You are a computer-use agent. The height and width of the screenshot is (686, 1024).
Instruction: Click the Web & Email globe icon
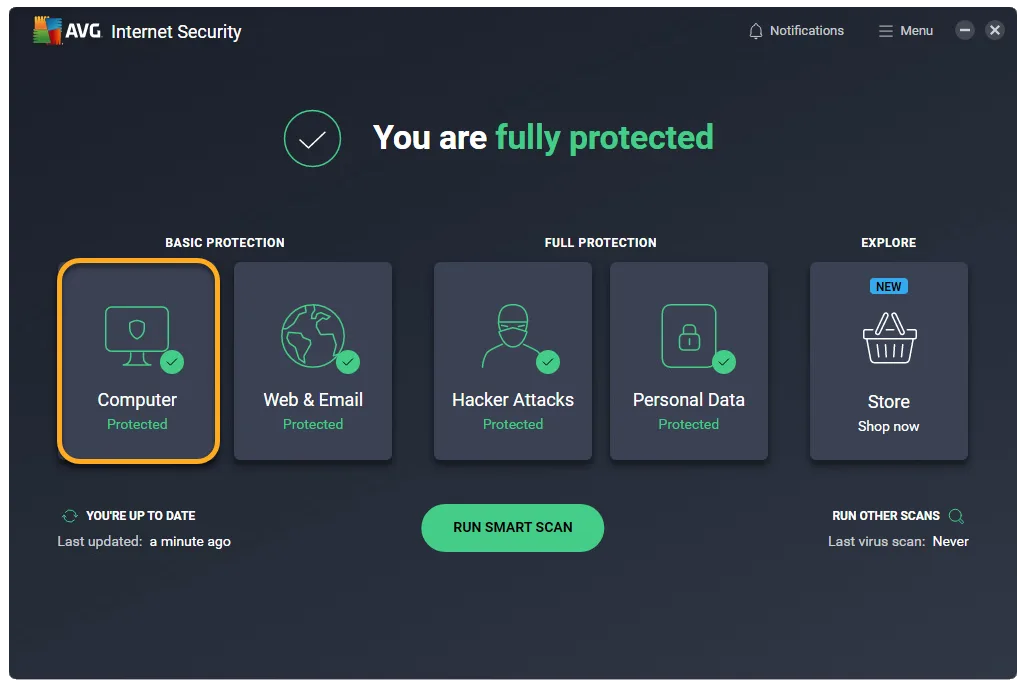pyautogui.click(x=313, y=335)
